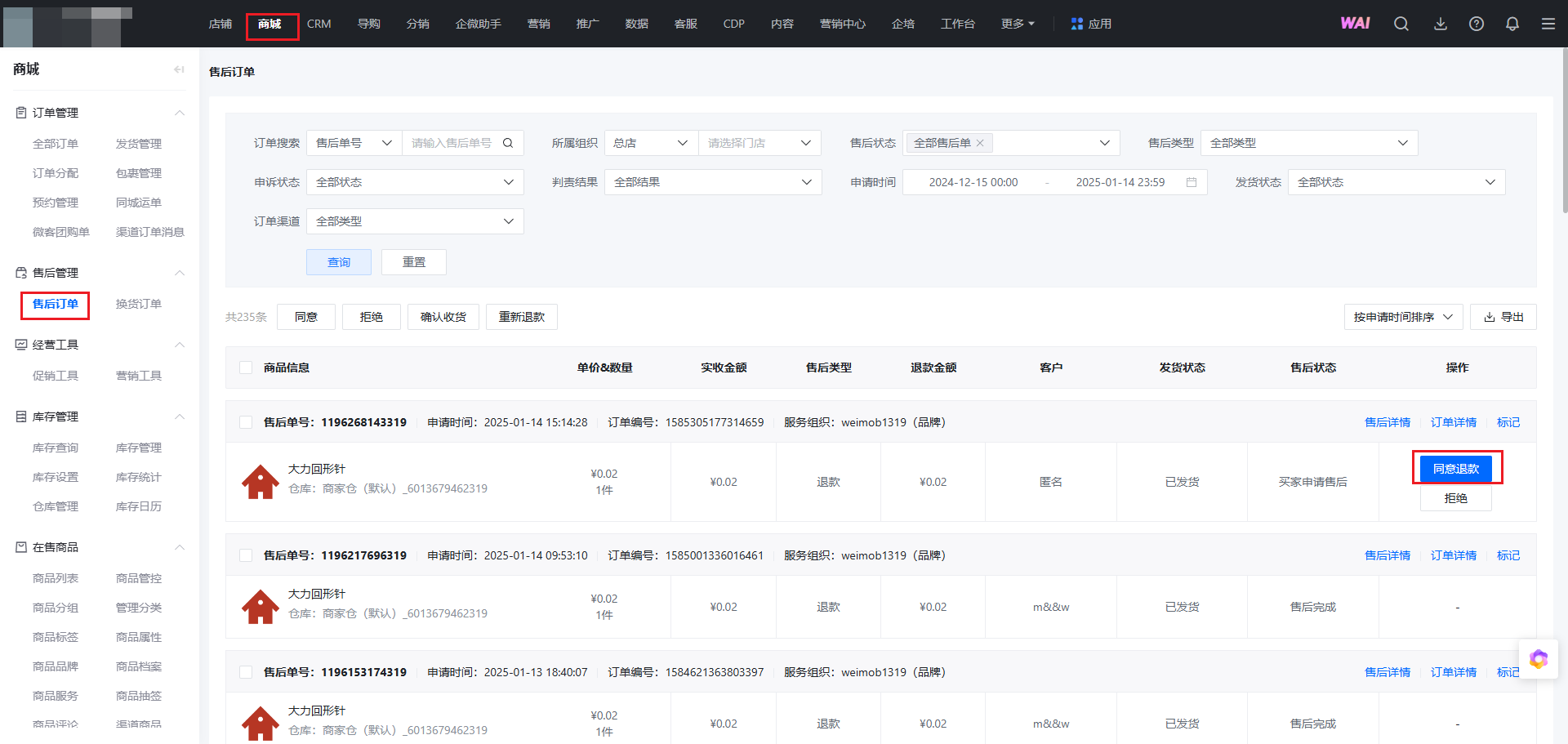Click the bulk 拒绝 button above table
Viewport: 1568px width, 744px height.
(x=372, y=317)
